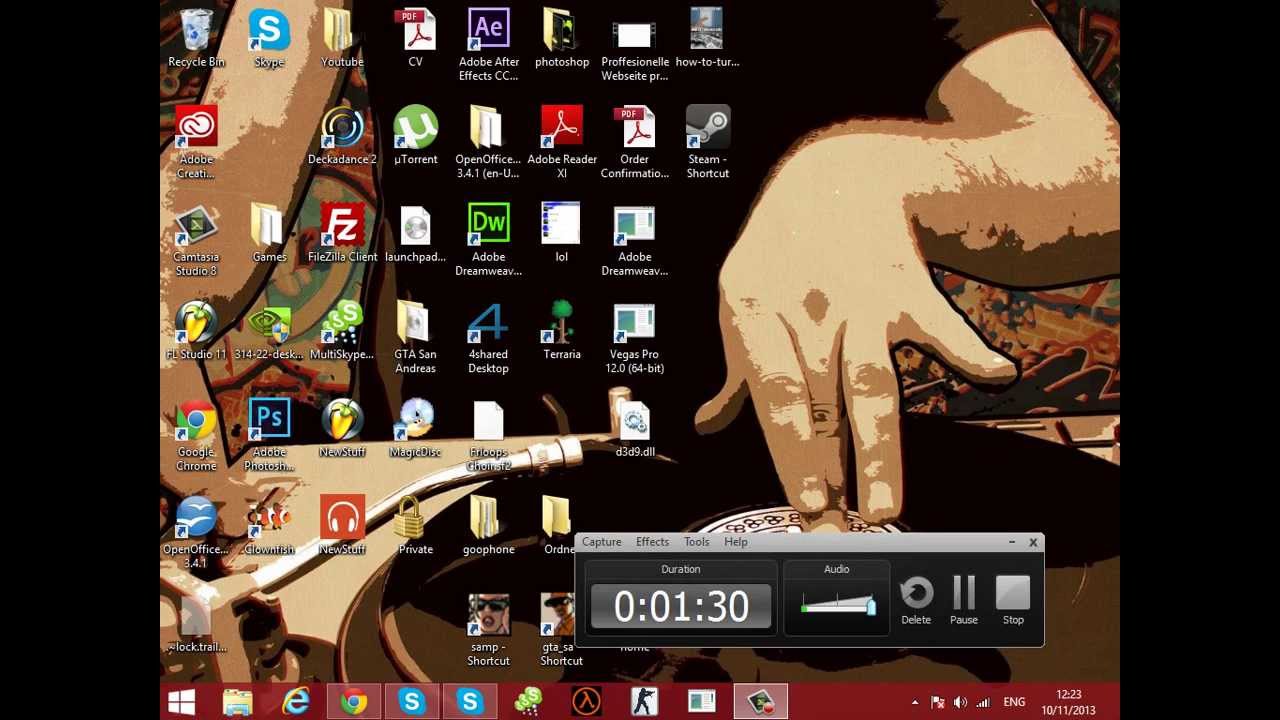1280x720 pixels.
Task: Switch to Chrome in the taskbar
Action: [x=354, y=702]
